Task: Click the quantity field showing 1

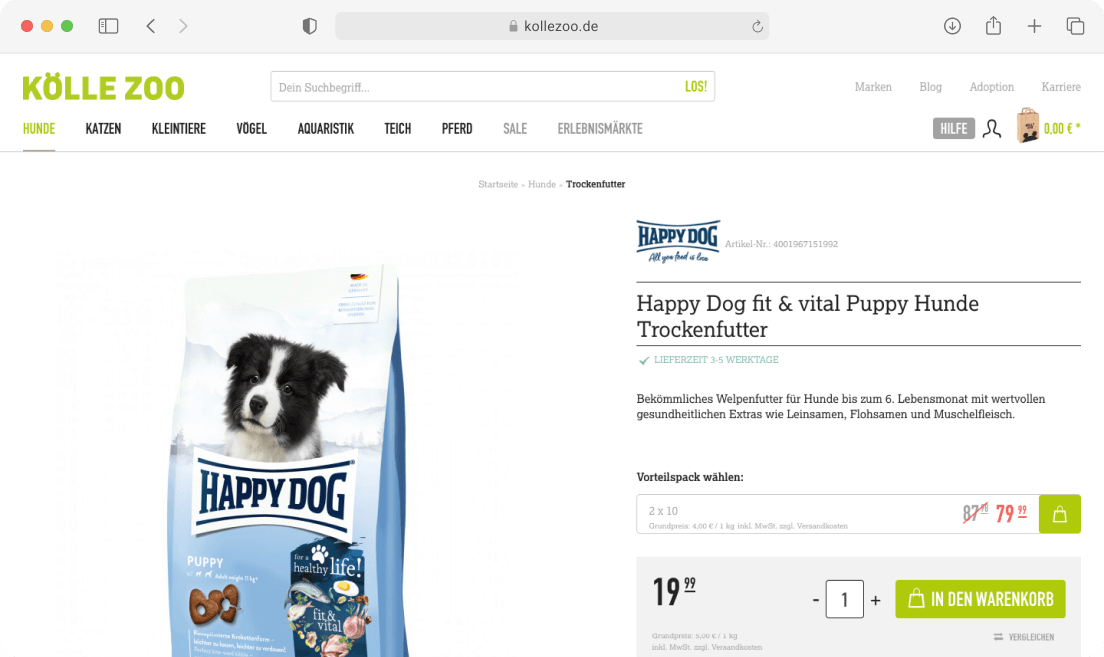Action: (x=844, y=599)
